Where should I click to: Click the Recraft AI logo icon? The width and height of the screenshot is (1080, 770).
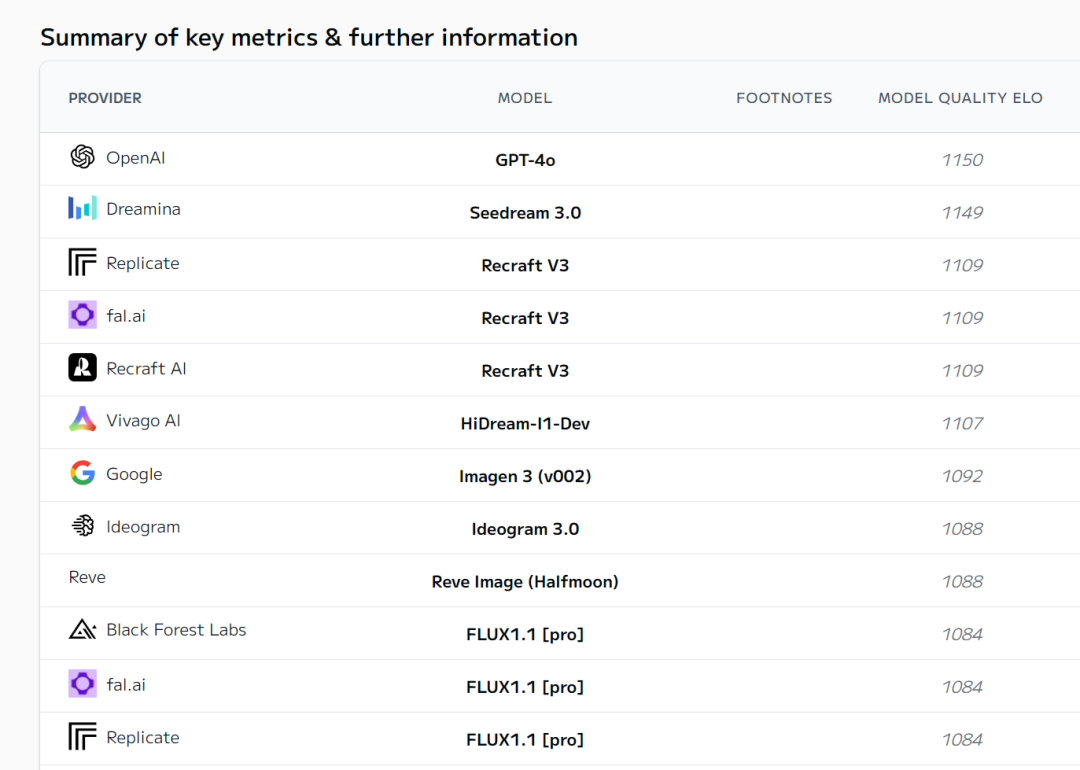82,368
